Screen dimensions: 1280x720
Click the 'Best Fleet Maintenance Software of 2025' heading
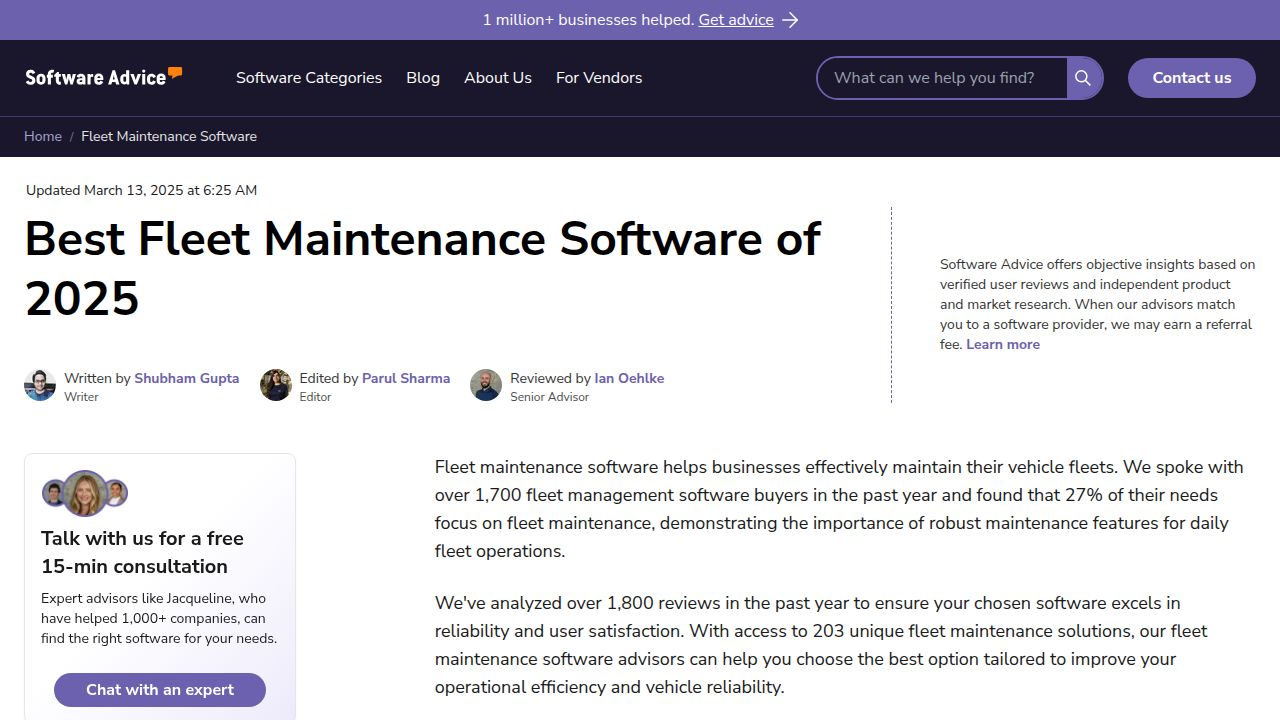(422, 268)
